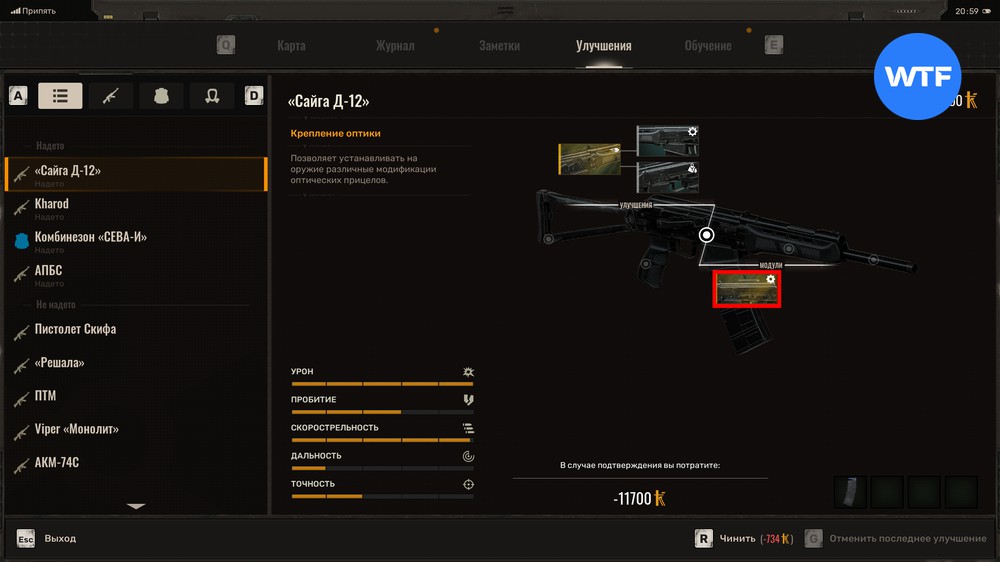Select the weapons filter rifle icon
Screen dimensions: 1000x562
coord(111,96)
